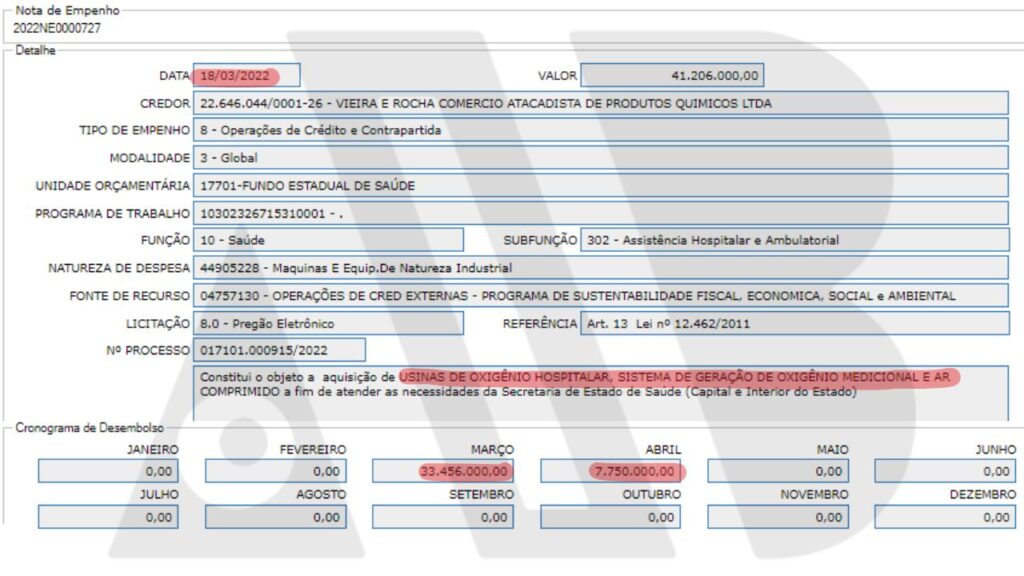
Task: Click the 'Detalhe' section title
Action: pos(35,50)
